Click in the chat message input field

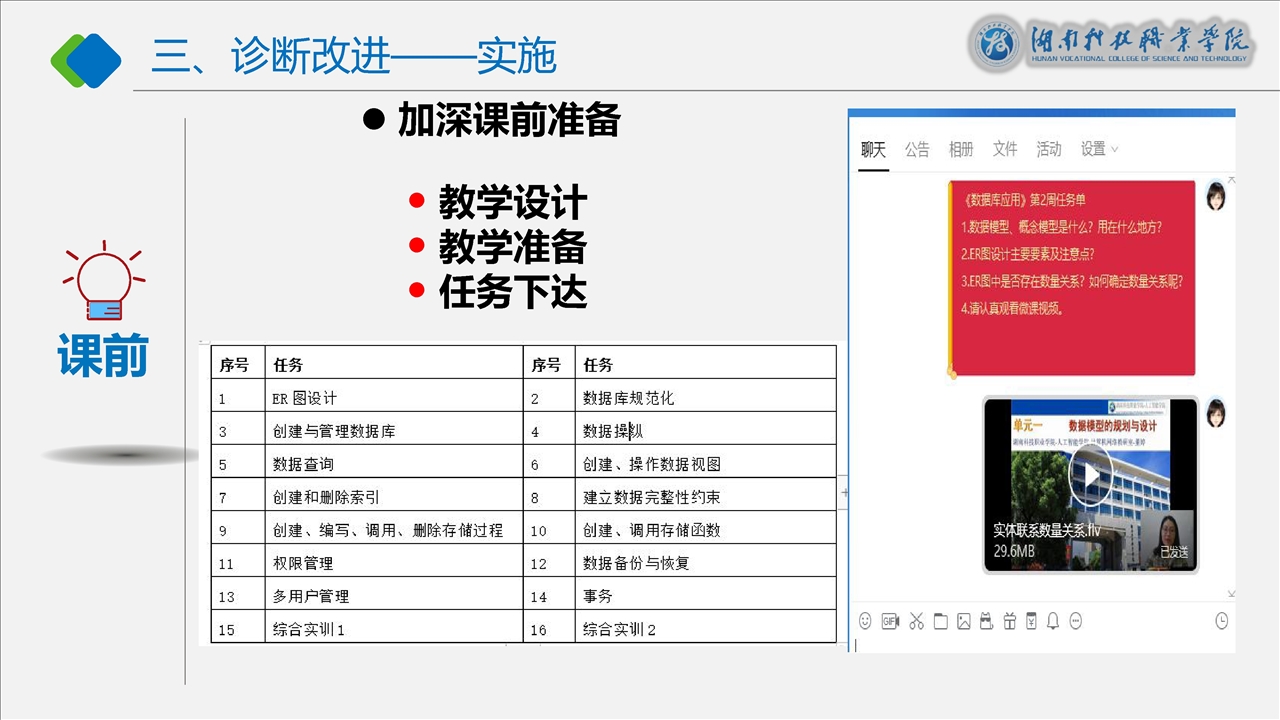point(1040,644)
